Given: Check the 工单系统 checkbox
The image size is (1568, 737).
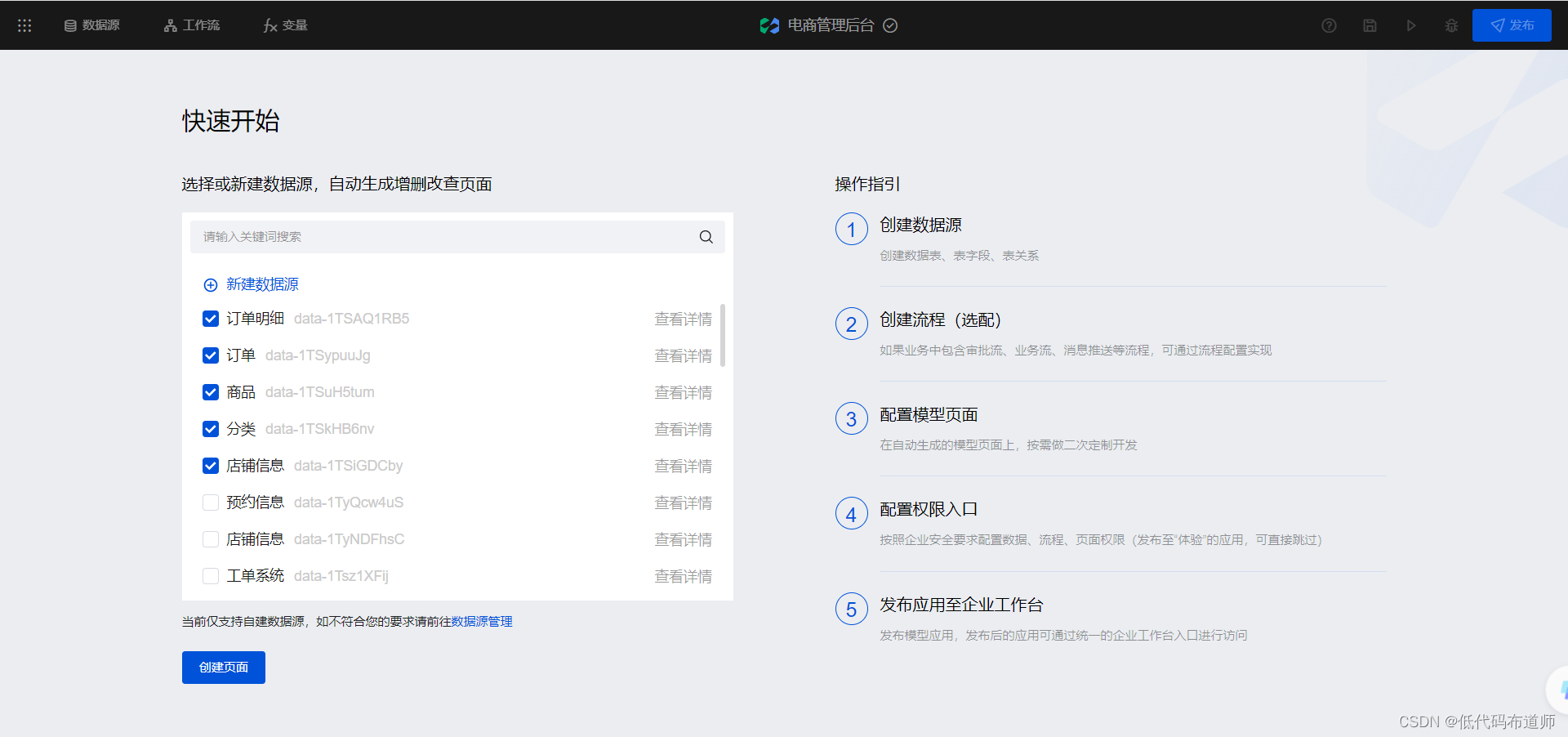Looking at the screenshot, I should point(211,576).
